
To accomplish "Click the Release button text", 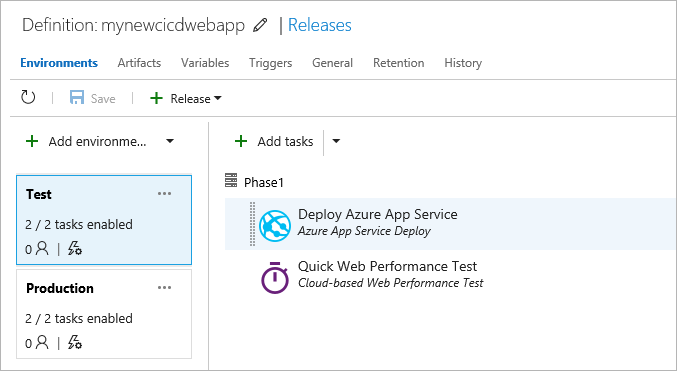I will [x=190, y=99].
